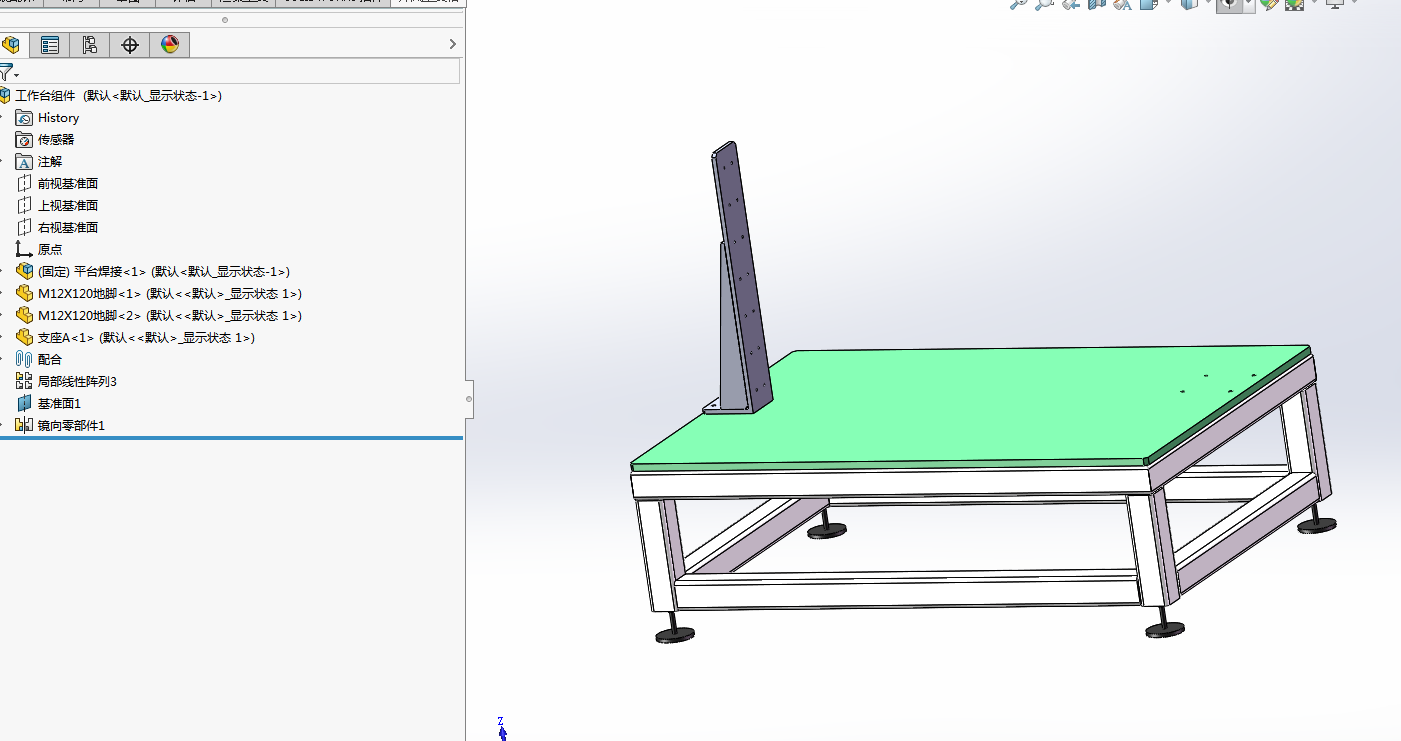This screenshot has width=1401, height=741.
Task: Click the feature tree filter input field
Action: coord(240,71)
